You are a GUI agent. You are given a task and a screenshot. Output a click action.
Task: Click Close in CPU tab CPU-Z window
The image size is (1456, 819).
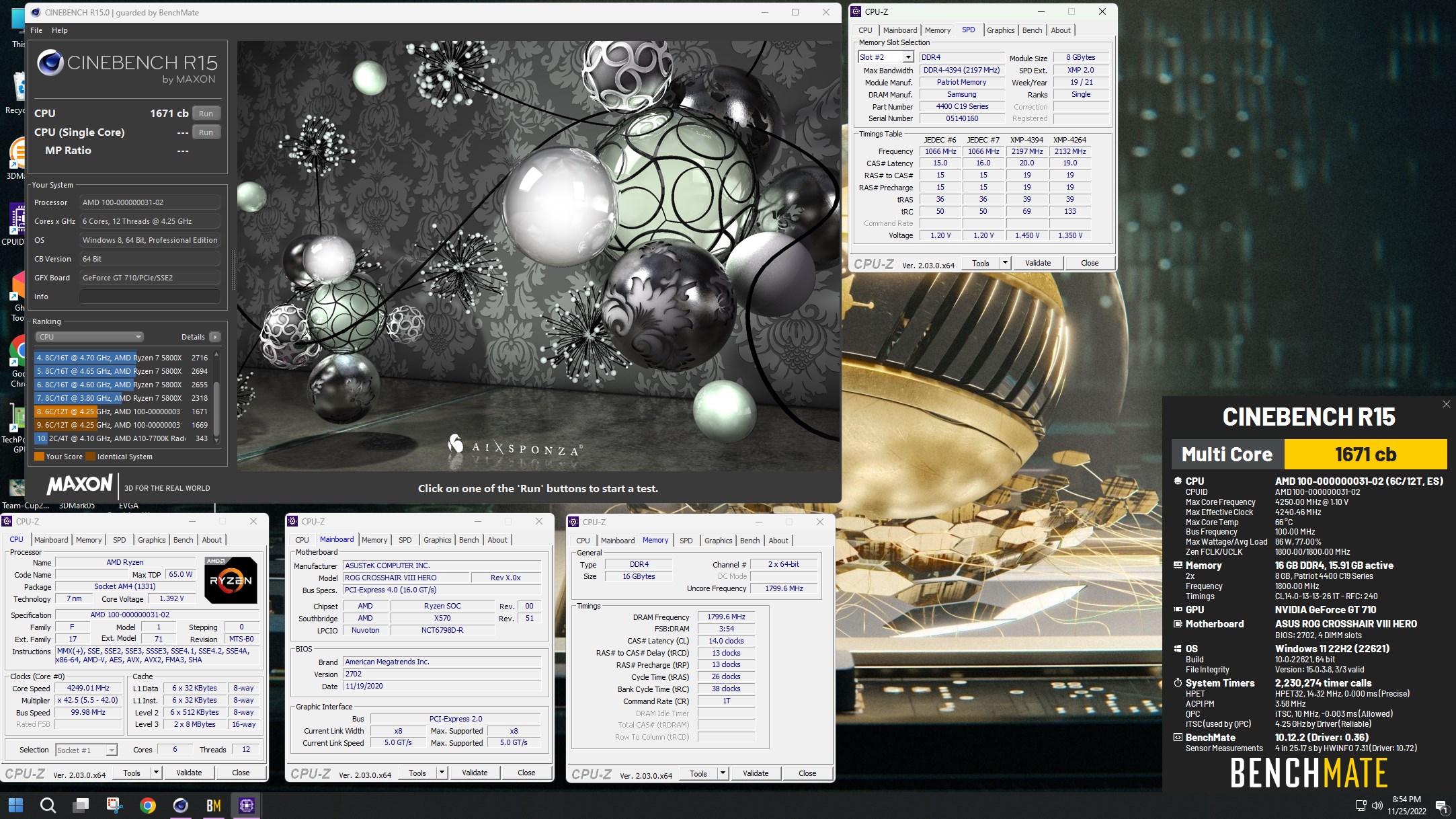coord(241,773)
